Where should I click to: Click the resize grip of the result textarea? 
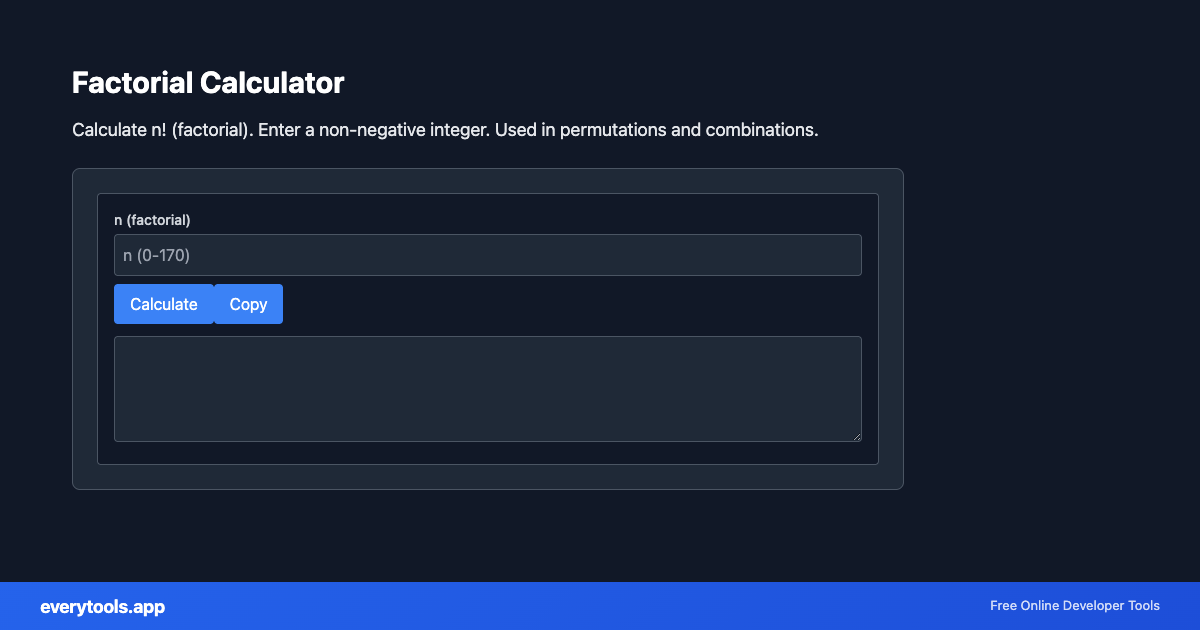tap(857, 435)
